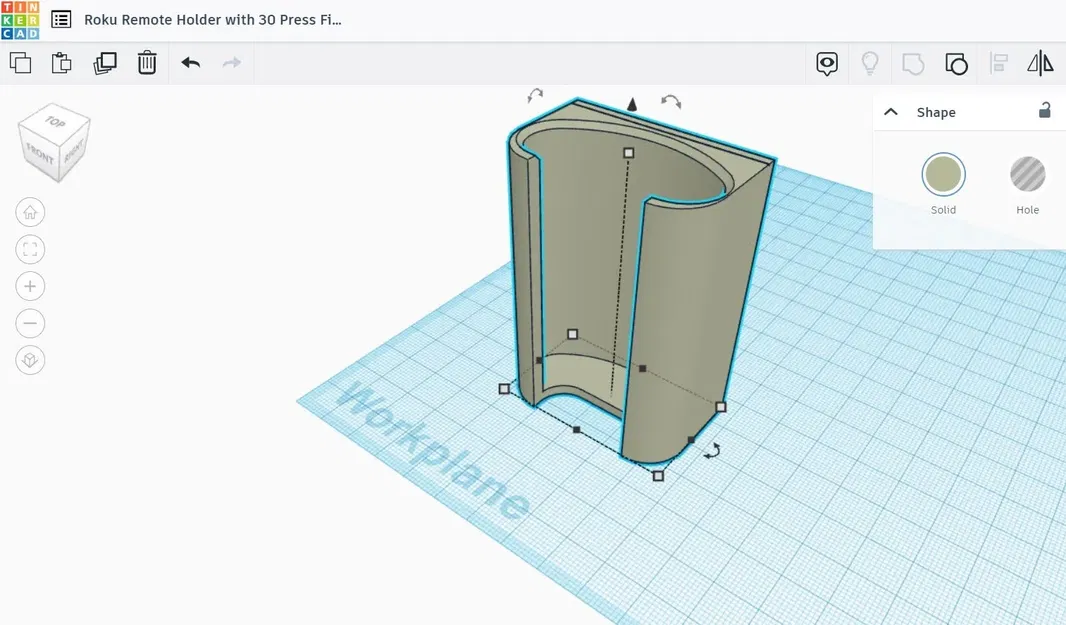
Task: Toggle the shape lock padlock
Action: coord(1045,110)
